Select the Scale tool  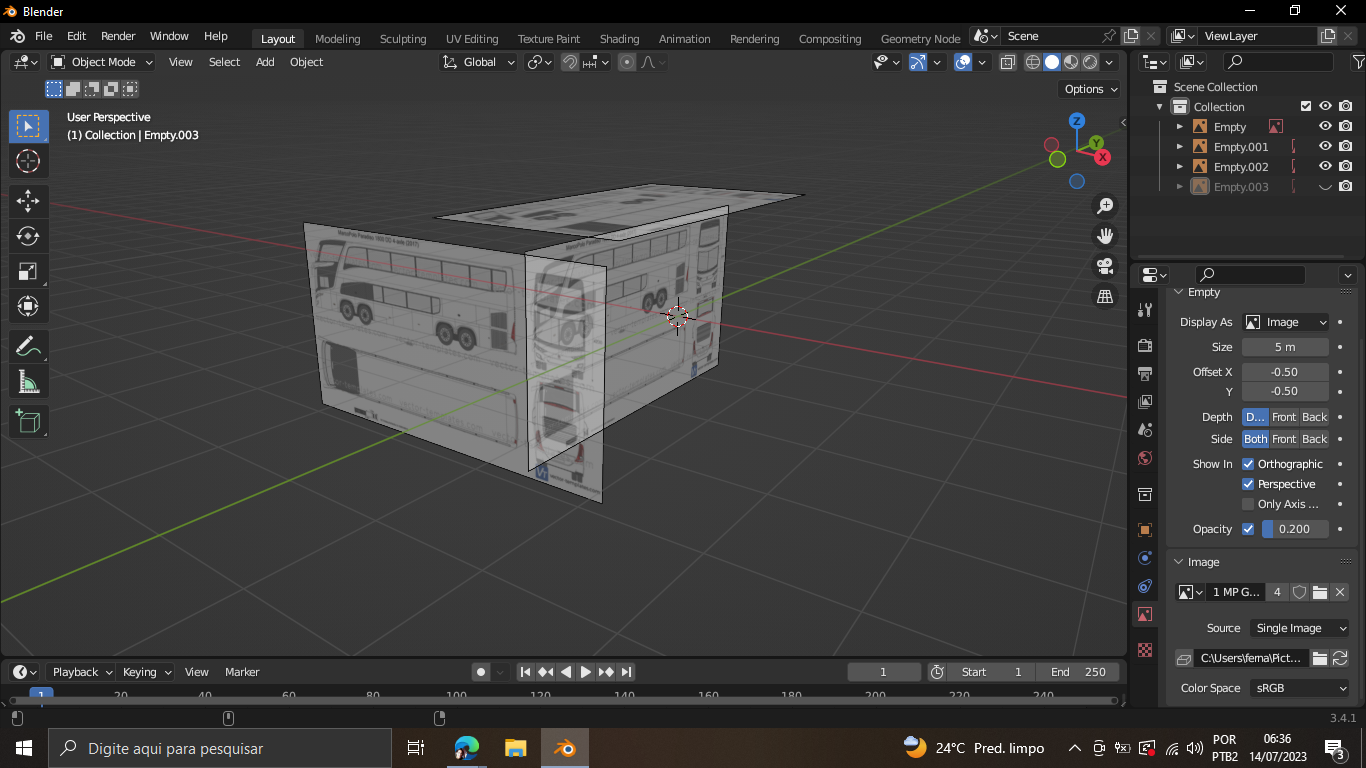[x=28, y=271]
